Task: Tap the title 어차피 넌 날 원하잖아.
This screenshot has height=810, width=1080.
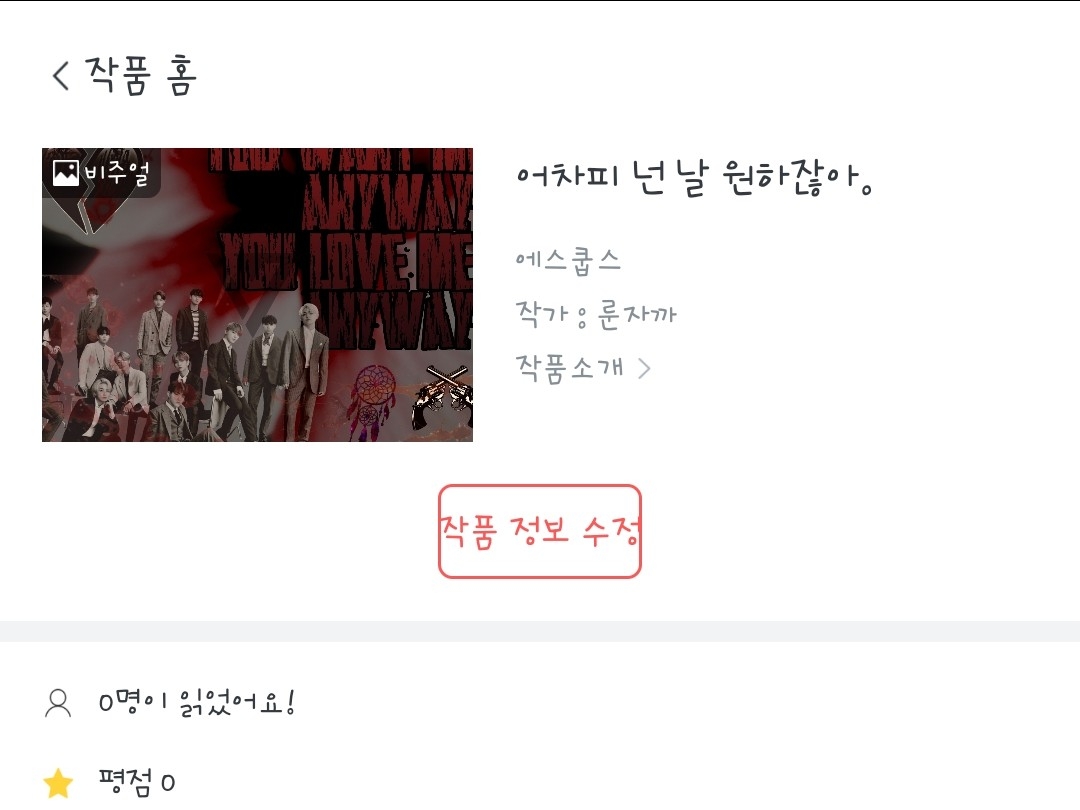Action: pos(694,178)
